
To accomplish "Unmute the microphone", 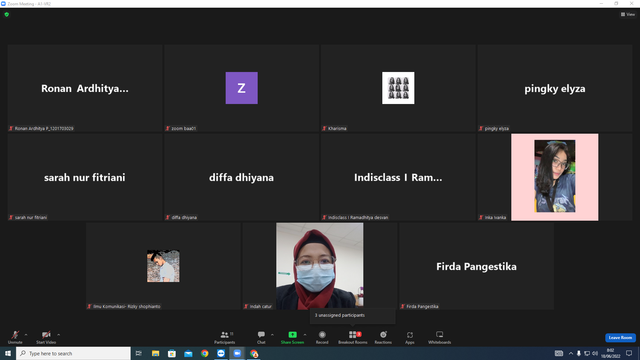I will pos(15,337).
